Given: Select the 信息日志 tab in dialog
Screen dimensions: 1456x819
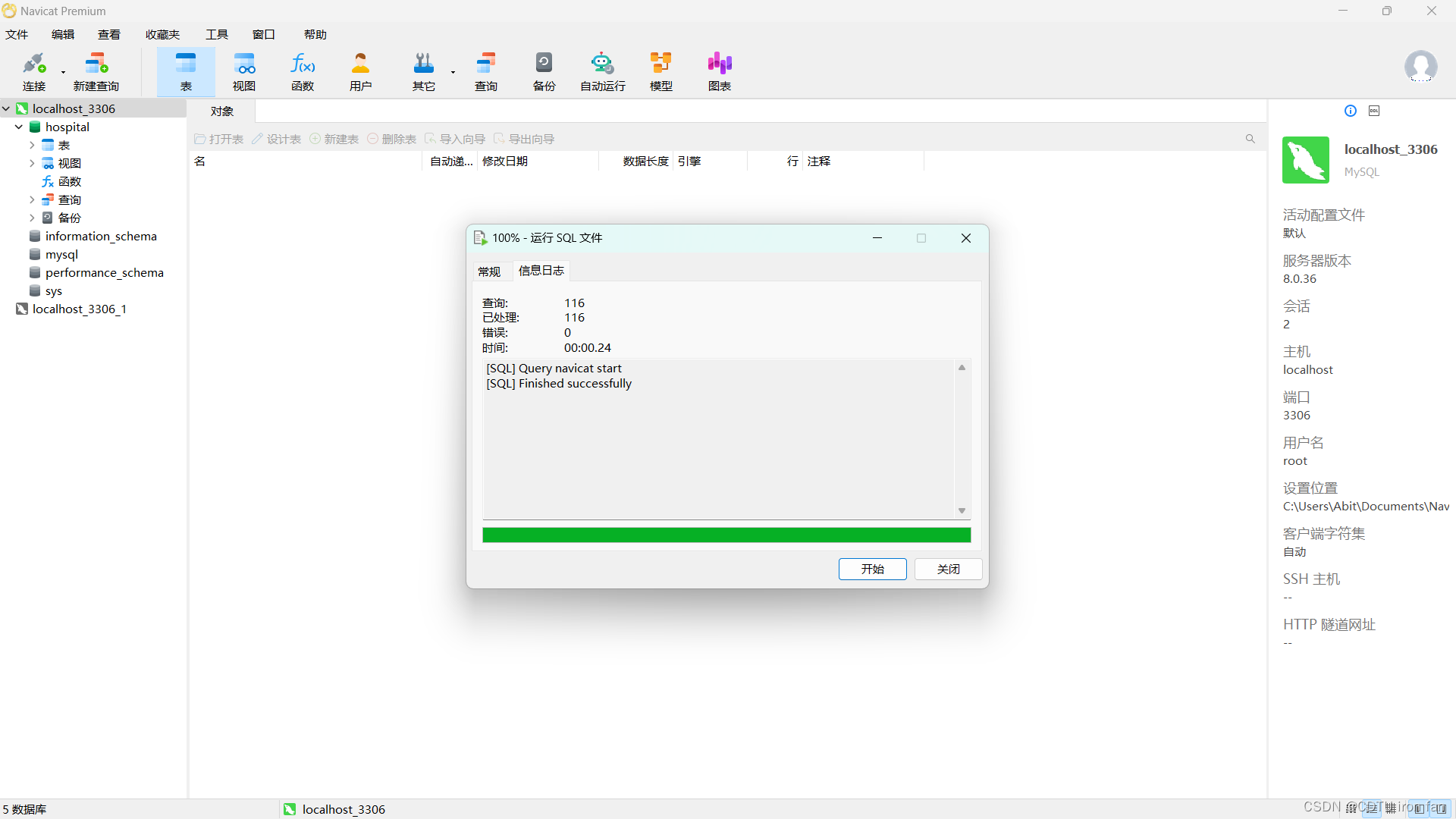Looking at the screenshot, I should pyautogui.click(x=541, y=271).
